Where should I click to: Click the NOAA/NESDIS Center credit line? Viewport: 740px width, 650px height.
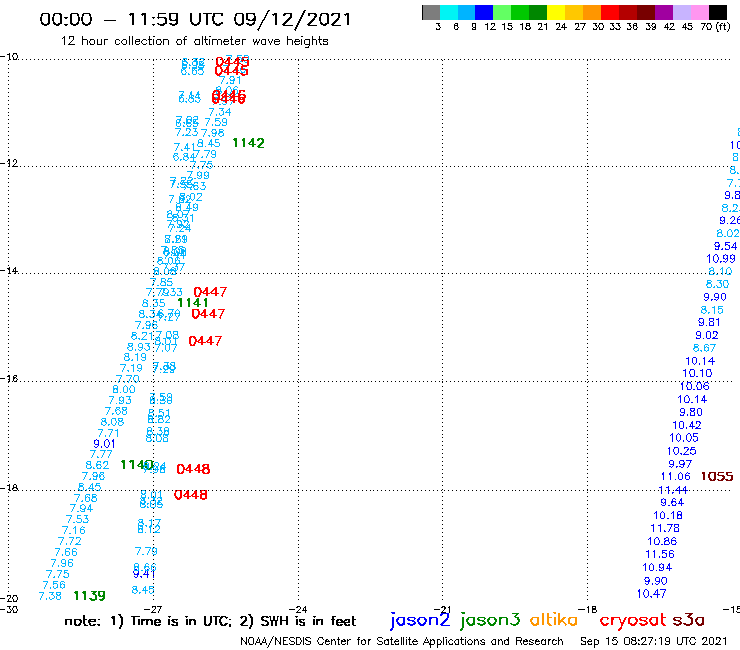point(402,641)
